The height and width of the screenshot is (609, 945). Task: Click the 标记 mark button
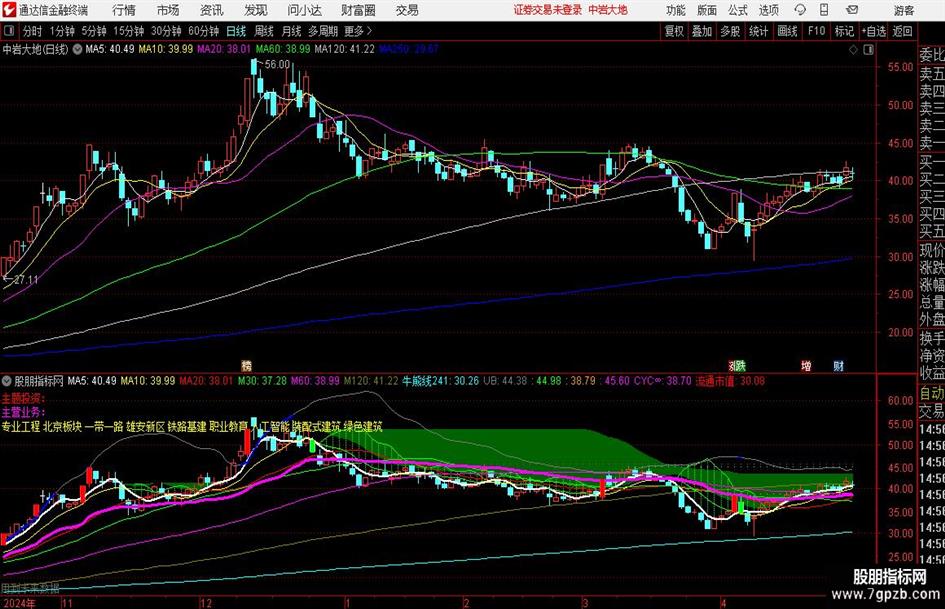pos(844,31)
